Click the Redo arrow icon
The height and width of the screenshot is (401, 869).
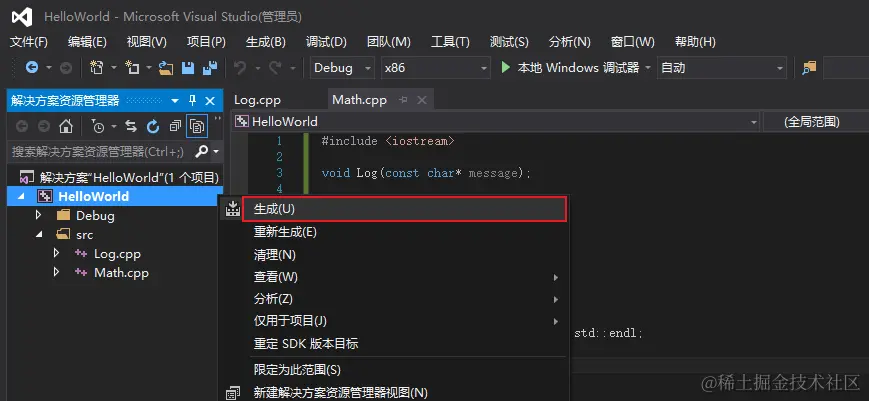[275, 68]
